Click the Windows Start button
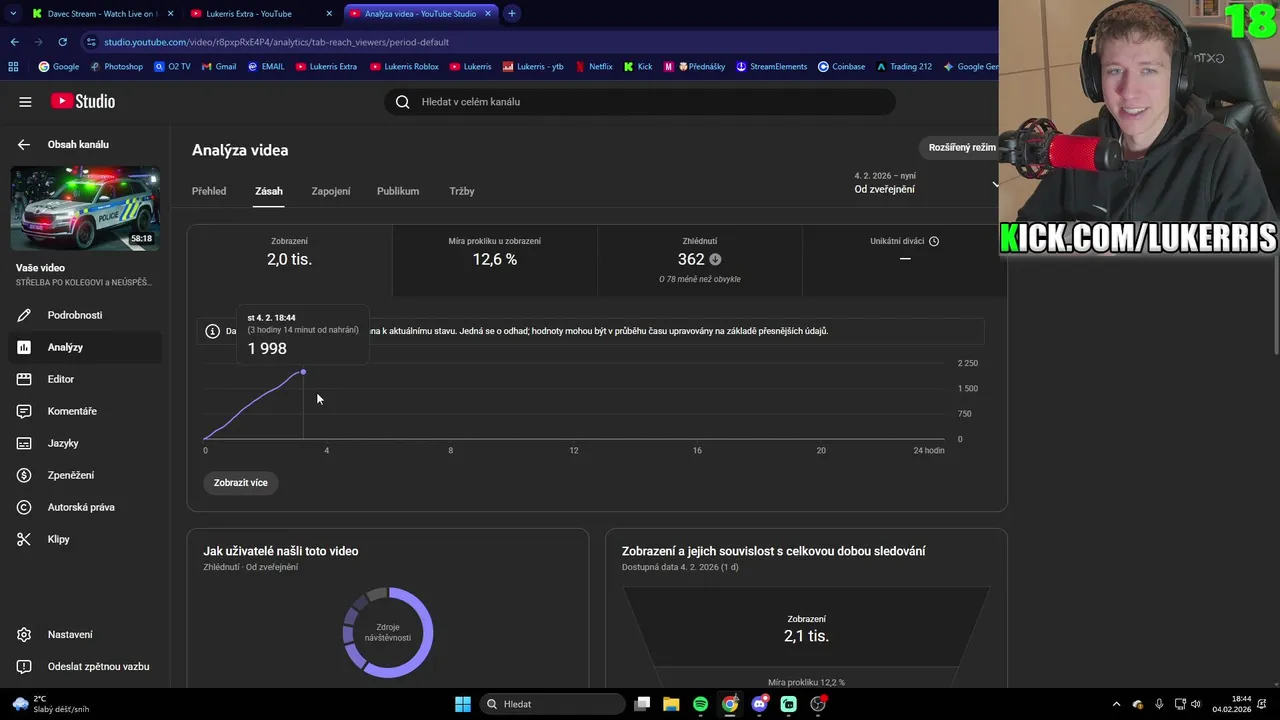The image size is (1280, 720). point(463,704)
